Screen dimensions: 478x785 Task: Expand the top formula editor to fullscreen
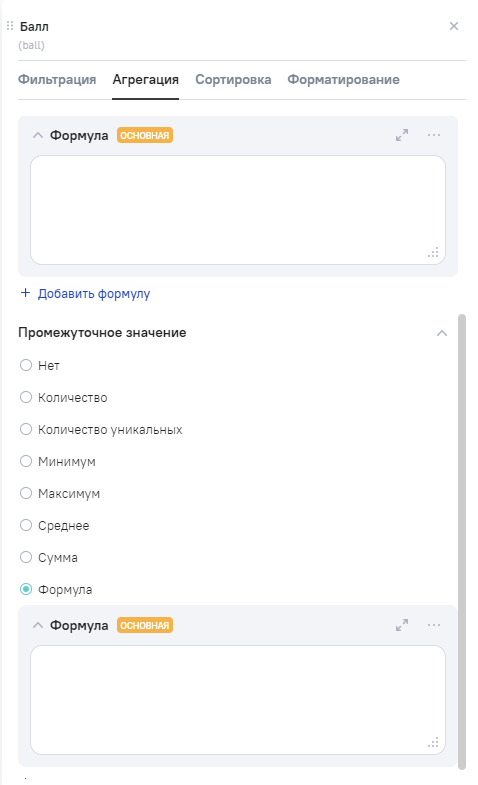(x=402, y=135)
